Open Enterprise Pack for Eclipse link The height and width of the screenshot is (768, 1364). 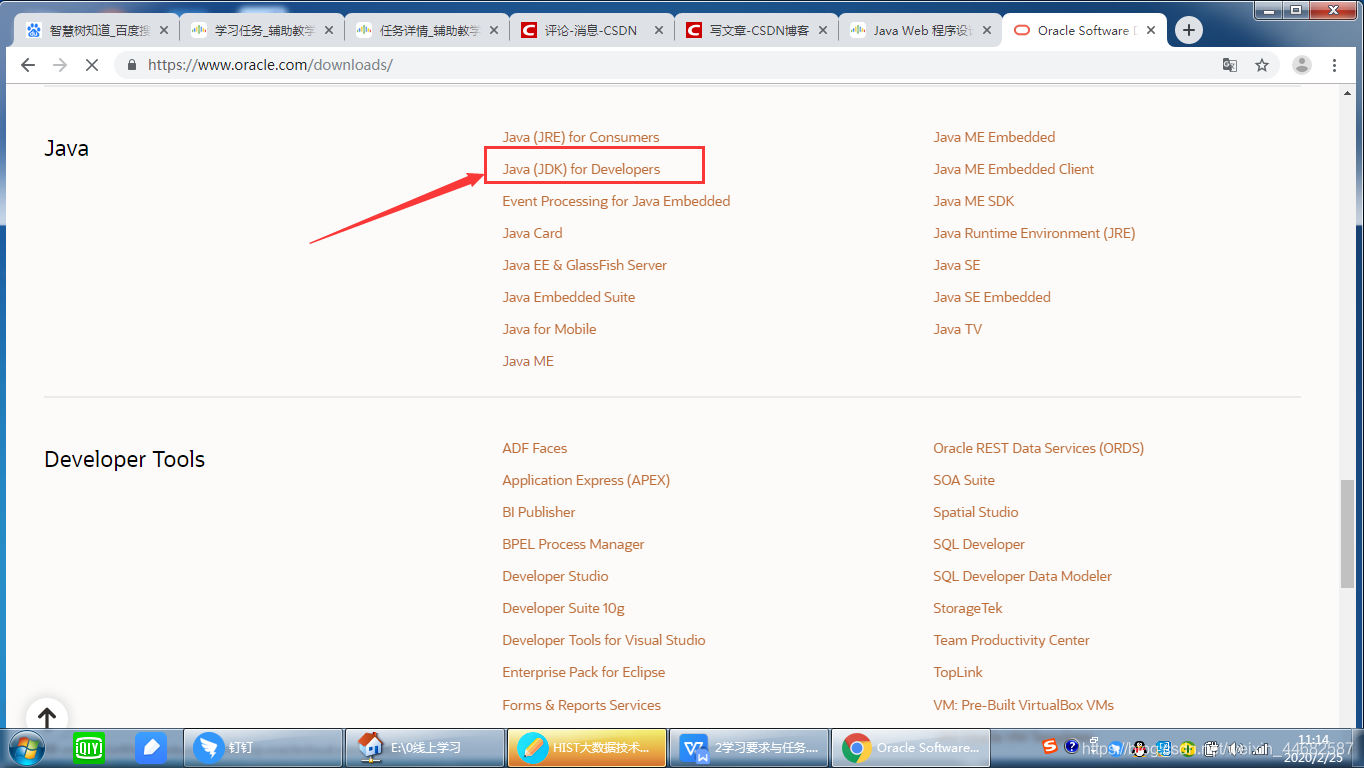click(583, 672)
